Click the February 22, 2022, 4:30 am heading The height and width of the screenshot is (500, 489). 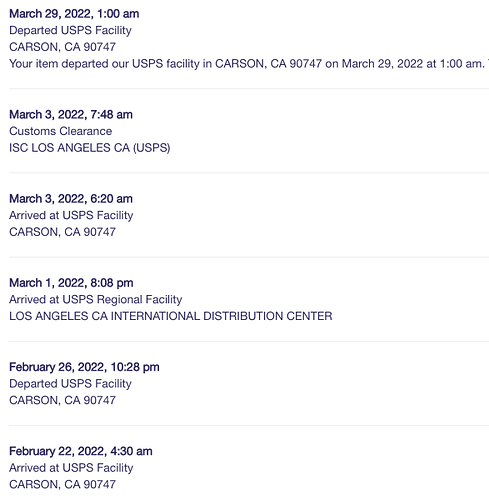tap(81, 451)
